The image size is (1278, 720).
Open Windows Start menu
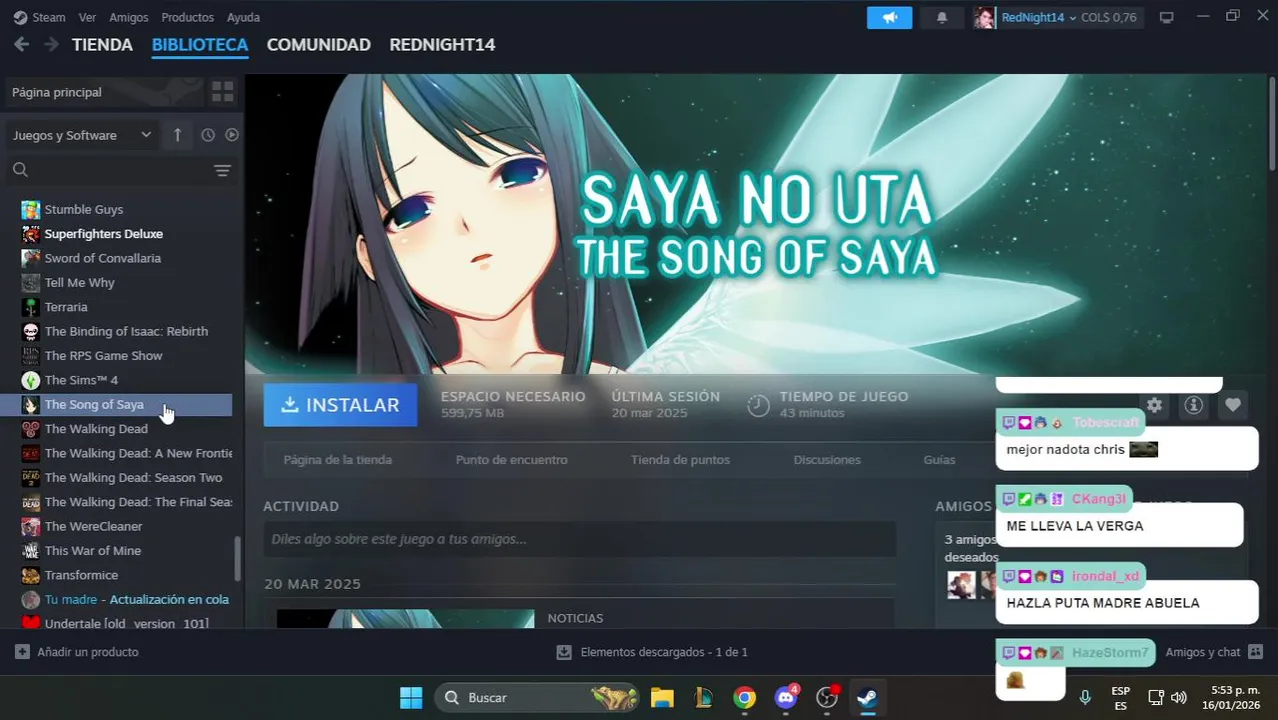pyautogui.click(x=411, y=697)
